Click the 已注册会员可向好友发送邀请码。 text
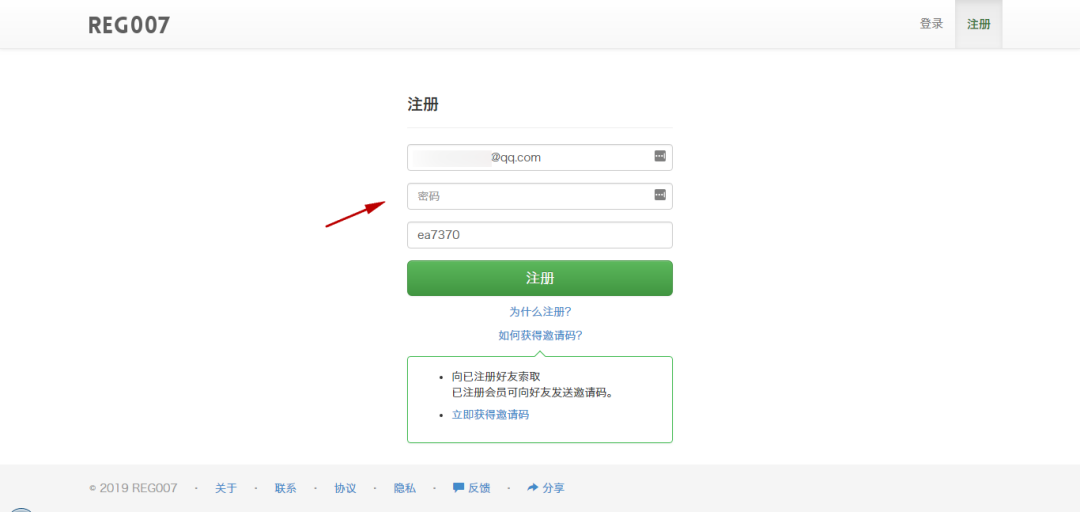 pyautogui.click(x=532, y=393)
